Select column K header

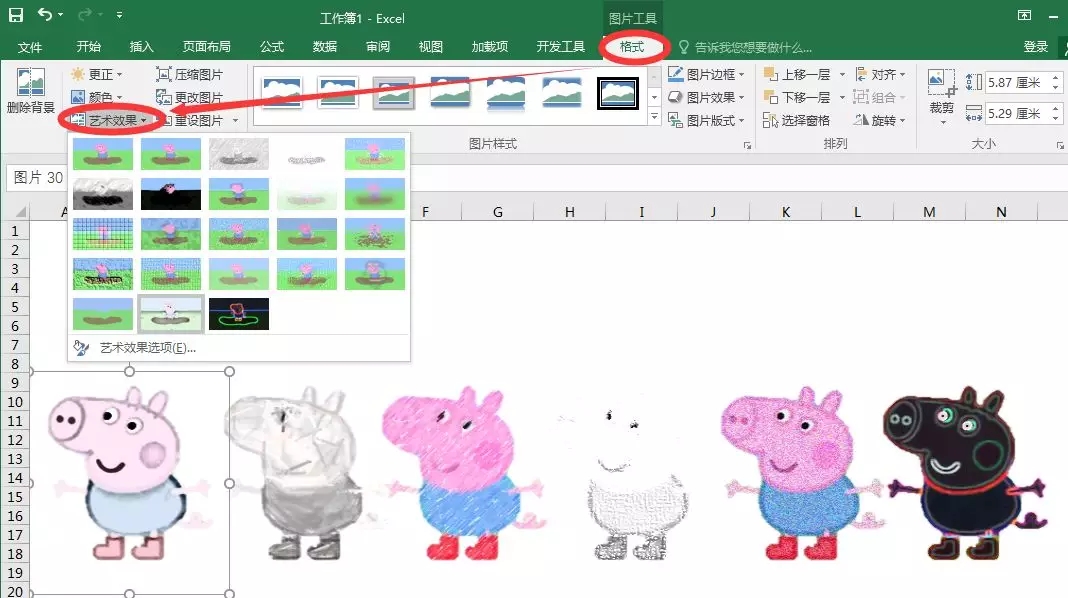786,212
